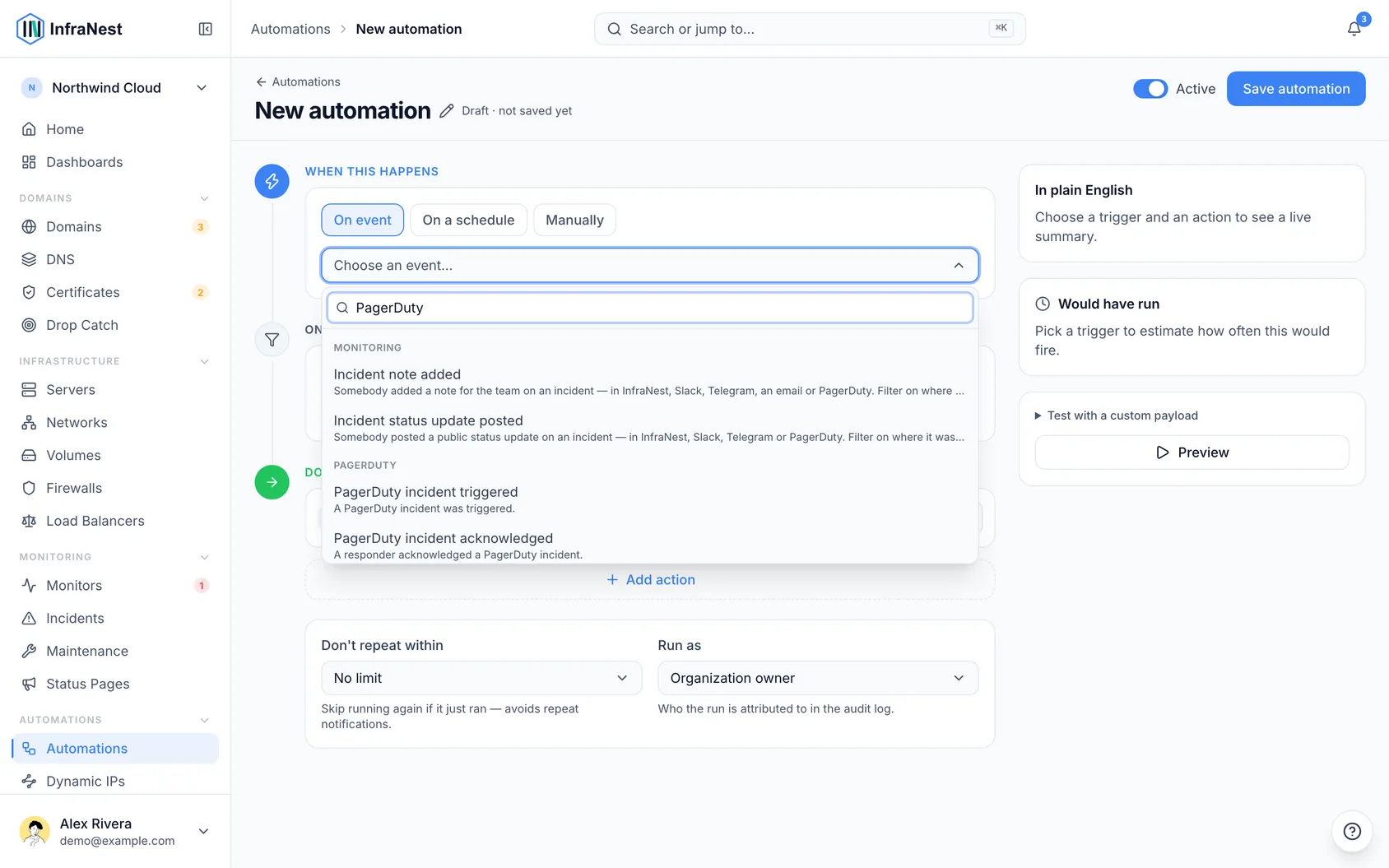The width and height of the screenshot is (1389, 868).
Task: Open the Run as dropdown
Action: pos(818,678)
